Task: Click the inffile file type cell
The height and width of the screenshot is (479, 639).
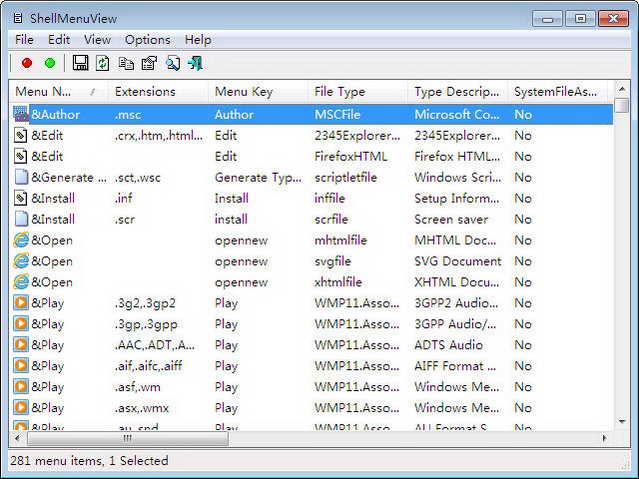Action: 329,198
